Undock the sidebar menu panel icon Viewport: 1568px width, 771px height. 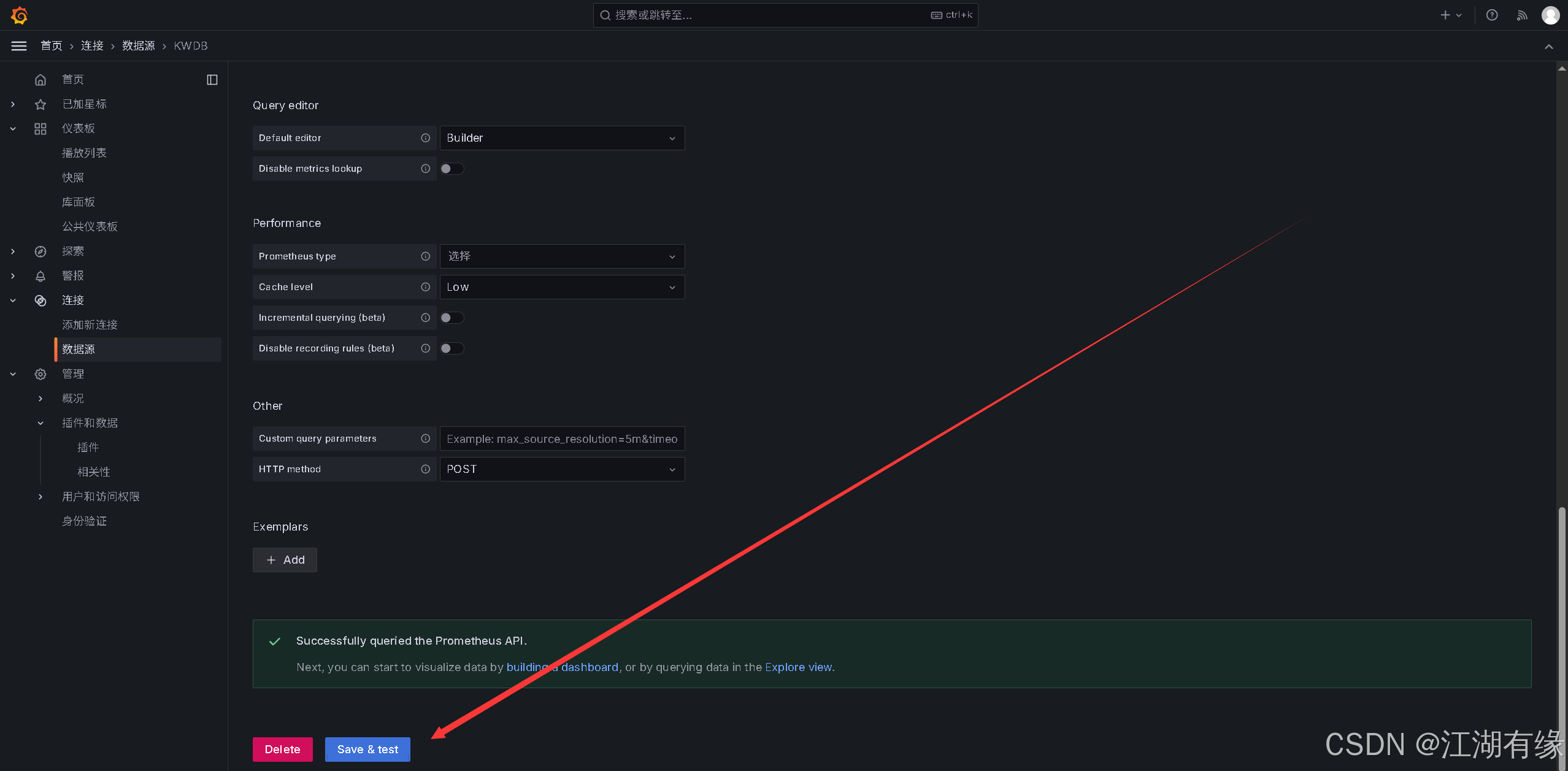pyautogui.click(x=212, y=80)
